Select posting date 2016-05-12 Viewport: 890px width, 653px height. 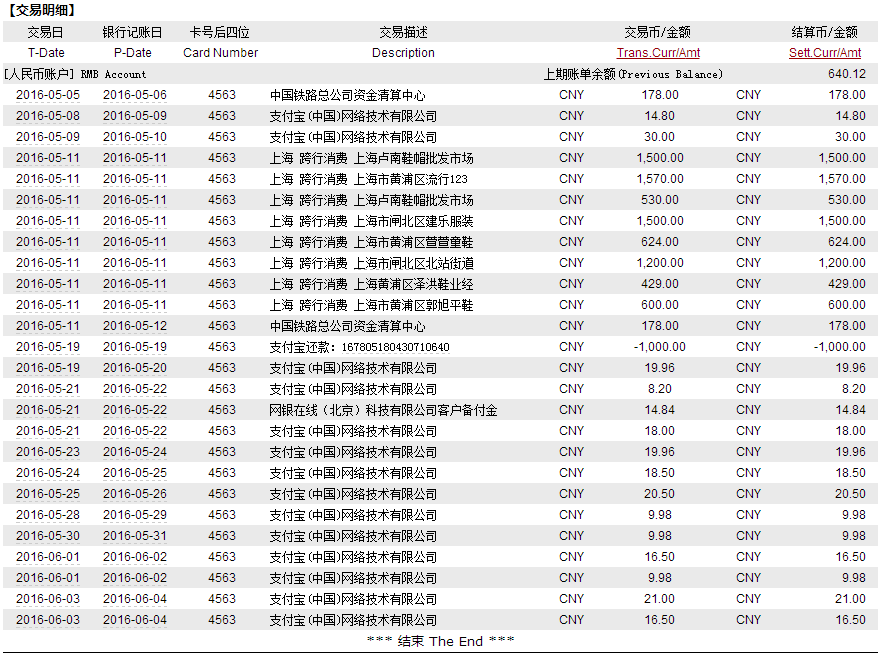point(135,326)
